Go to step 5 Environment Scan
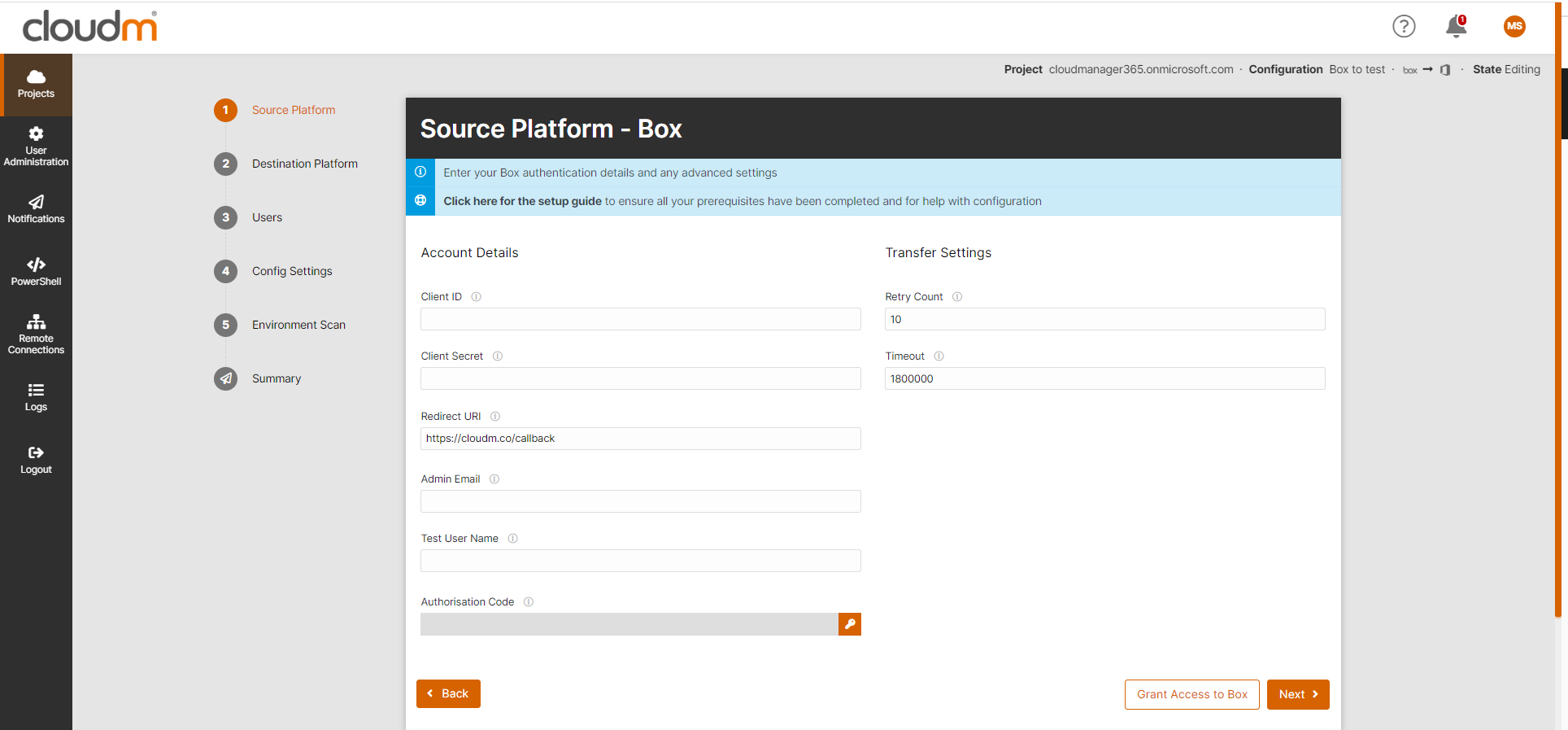 tap(280, 325)
